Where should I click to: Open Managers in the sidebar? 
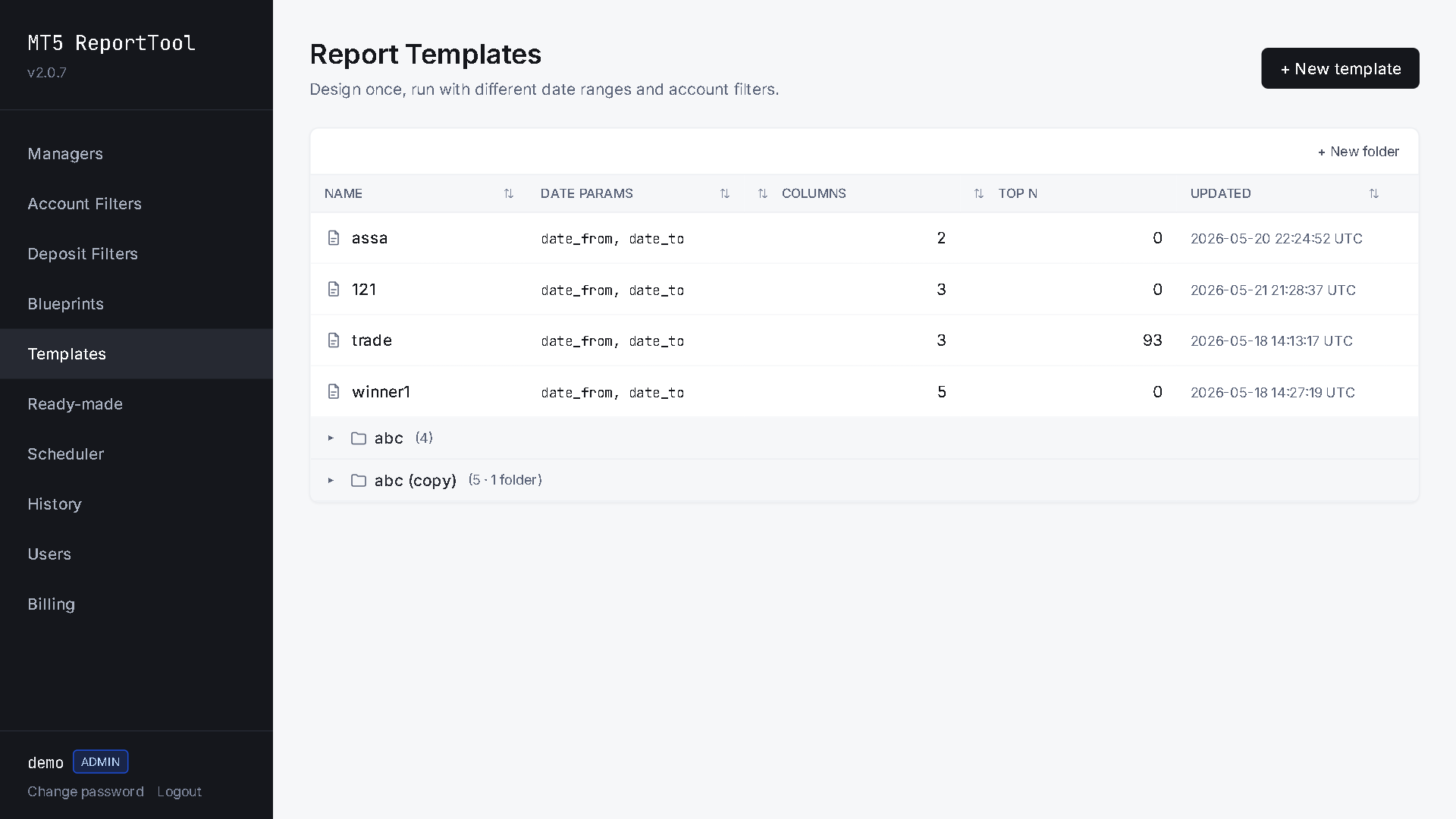tap(136, 154)
